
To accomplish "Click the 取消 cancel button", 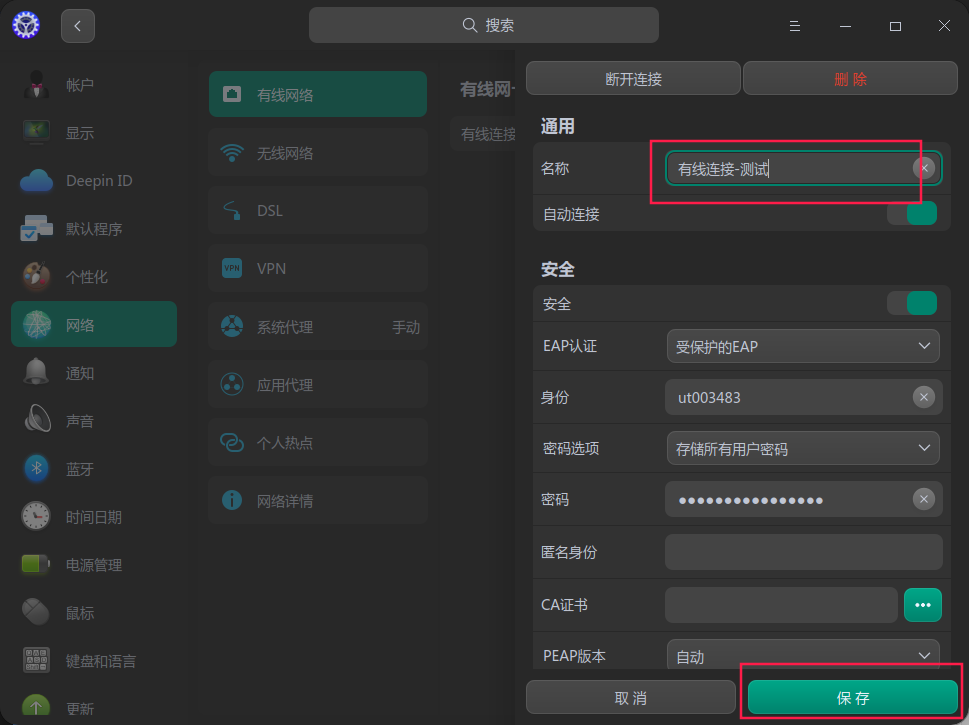I will 631,698.
